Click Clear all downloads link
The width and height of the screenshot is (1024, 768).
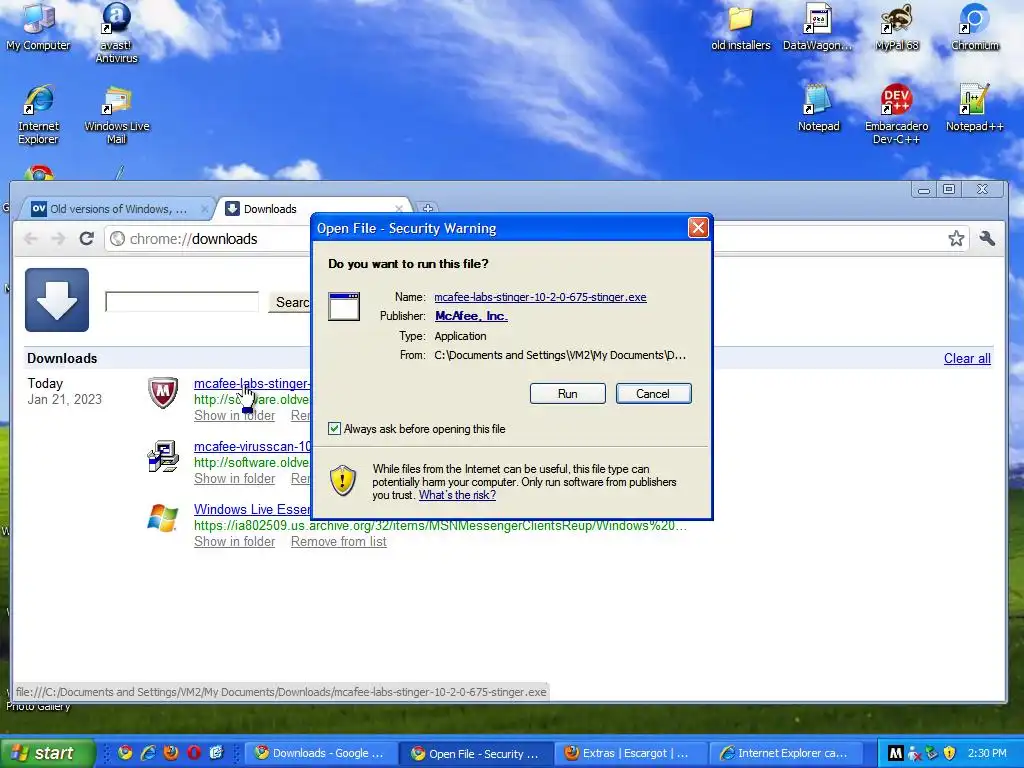pyautogui.click(x=967, y=359)
